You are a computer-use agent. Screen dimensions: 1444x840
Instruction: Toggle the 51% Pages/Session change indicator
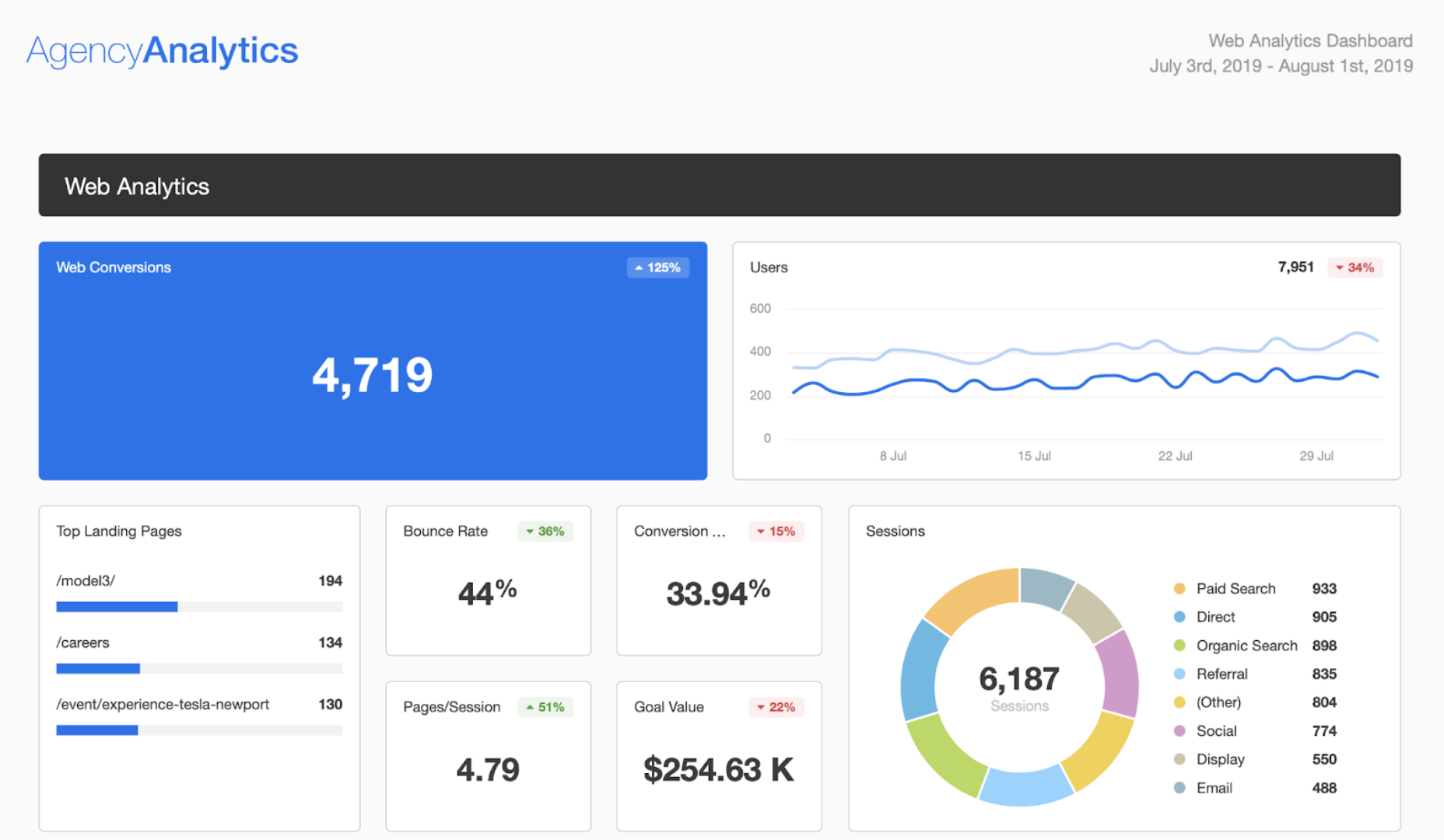coord(545,707)
